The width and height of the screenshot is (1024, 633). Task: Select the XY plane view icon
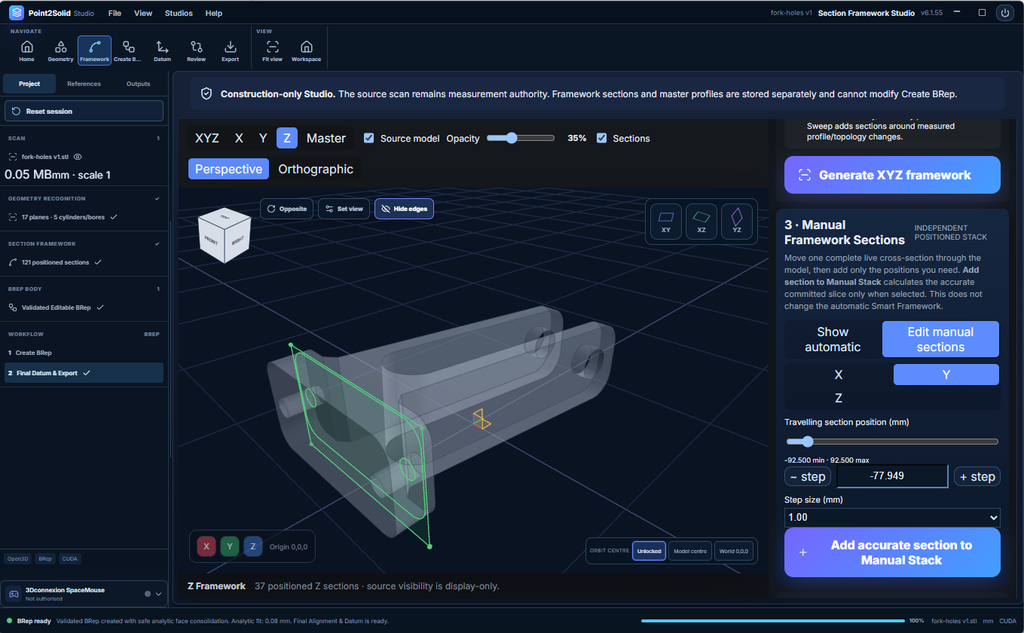click(x=665, y=221)
